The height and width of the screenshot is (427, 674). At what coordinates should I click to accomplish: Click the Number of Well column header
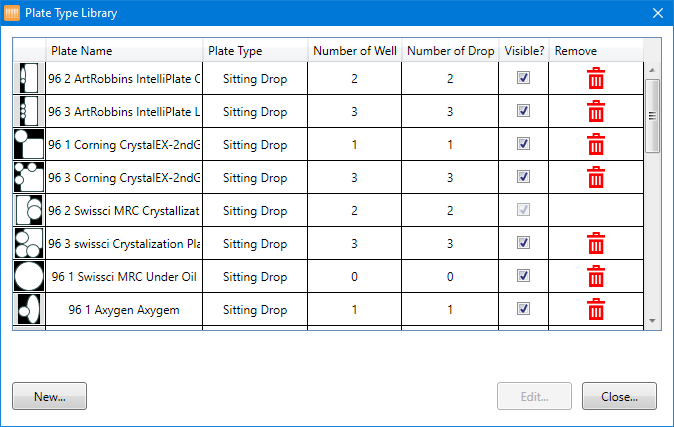click(354, 51)
